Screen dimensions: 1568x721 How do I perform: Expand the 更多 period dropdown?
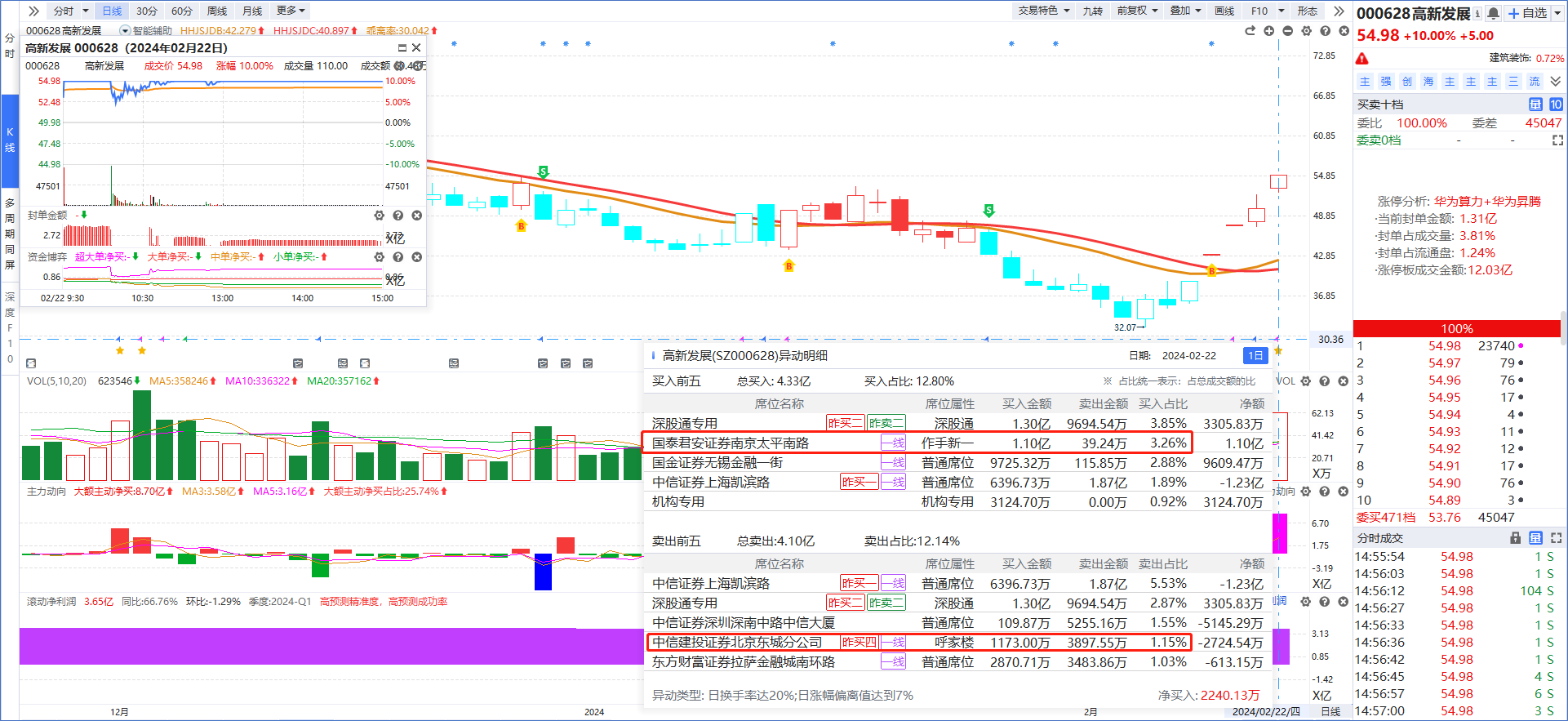291,11
